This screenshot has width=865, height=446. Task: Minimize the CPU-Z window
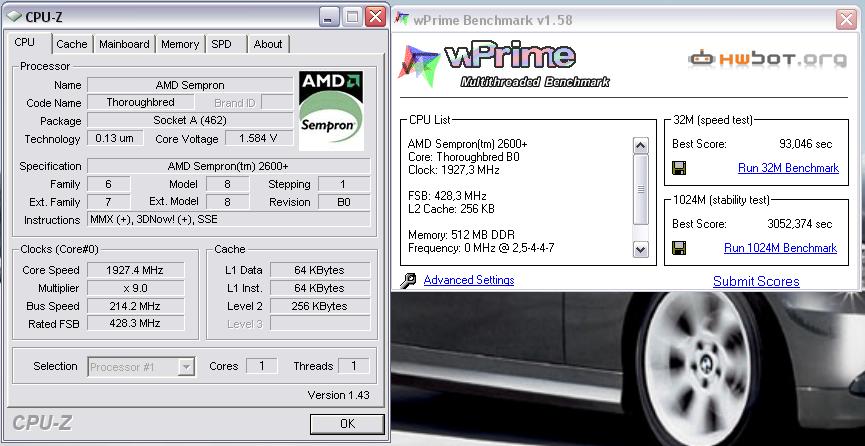[328, 17]
